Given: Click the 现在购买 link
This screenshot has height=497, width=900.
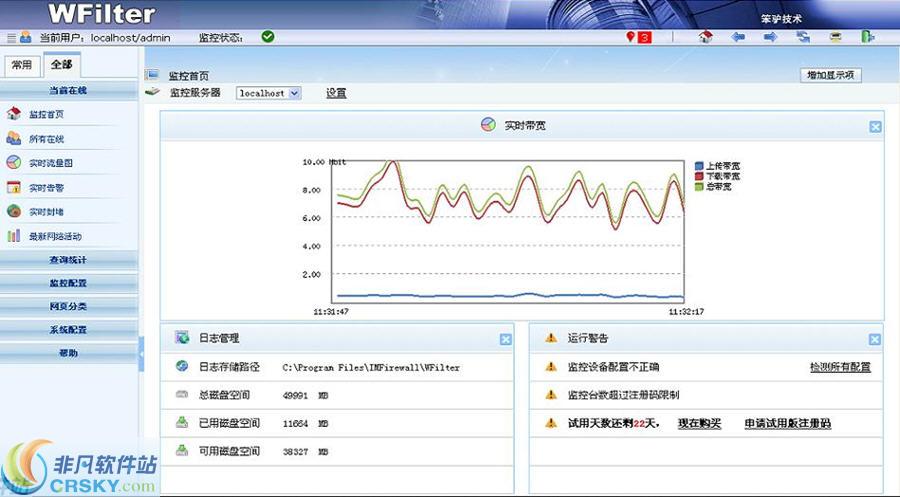Looking at the screenshot, I should (699, 424).
